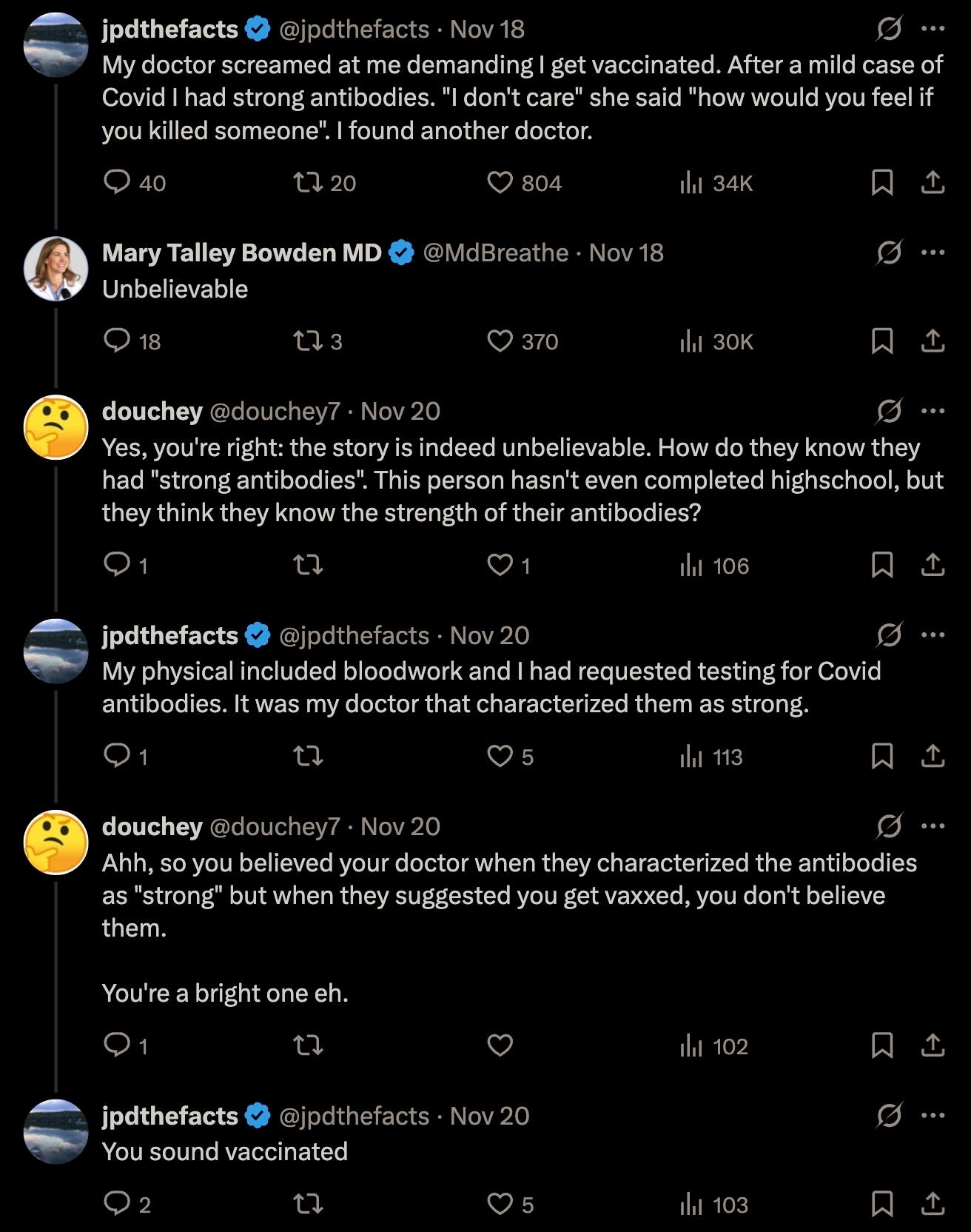
Task: Click douchey's thinking emoji avatar on first reply
Action: [56, 427]
